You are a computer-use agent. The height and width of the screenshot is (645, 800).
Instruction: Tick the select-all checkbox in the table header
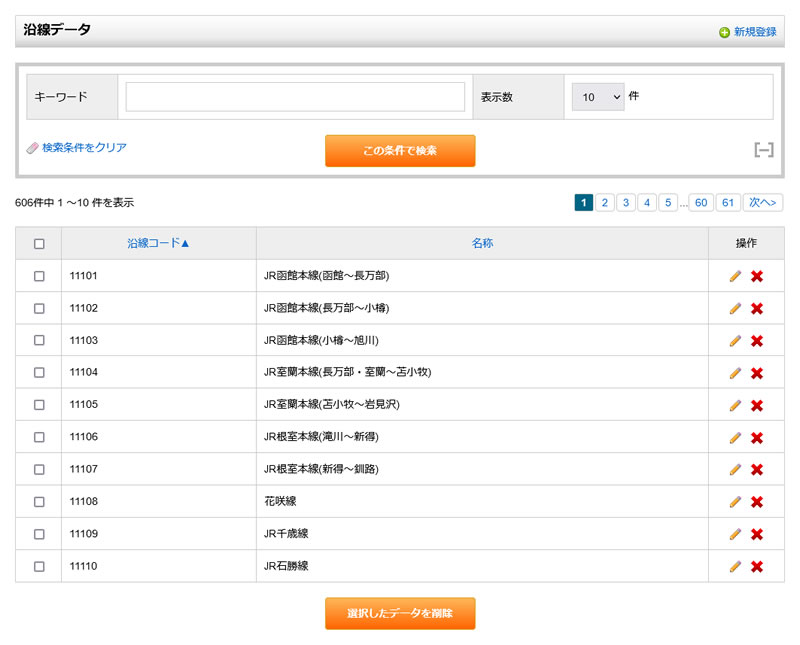tap(39, 243)
